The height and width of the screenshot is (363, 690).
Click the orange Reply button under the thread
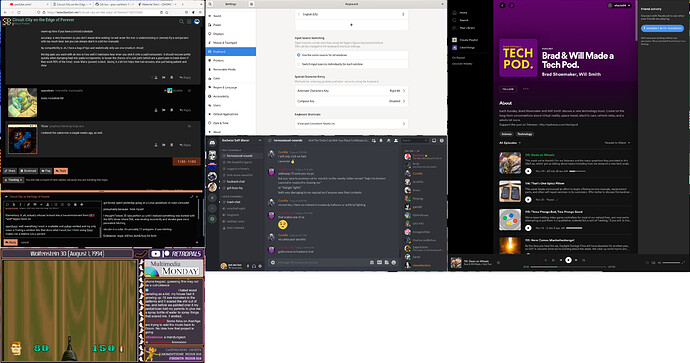coord(61,171)
